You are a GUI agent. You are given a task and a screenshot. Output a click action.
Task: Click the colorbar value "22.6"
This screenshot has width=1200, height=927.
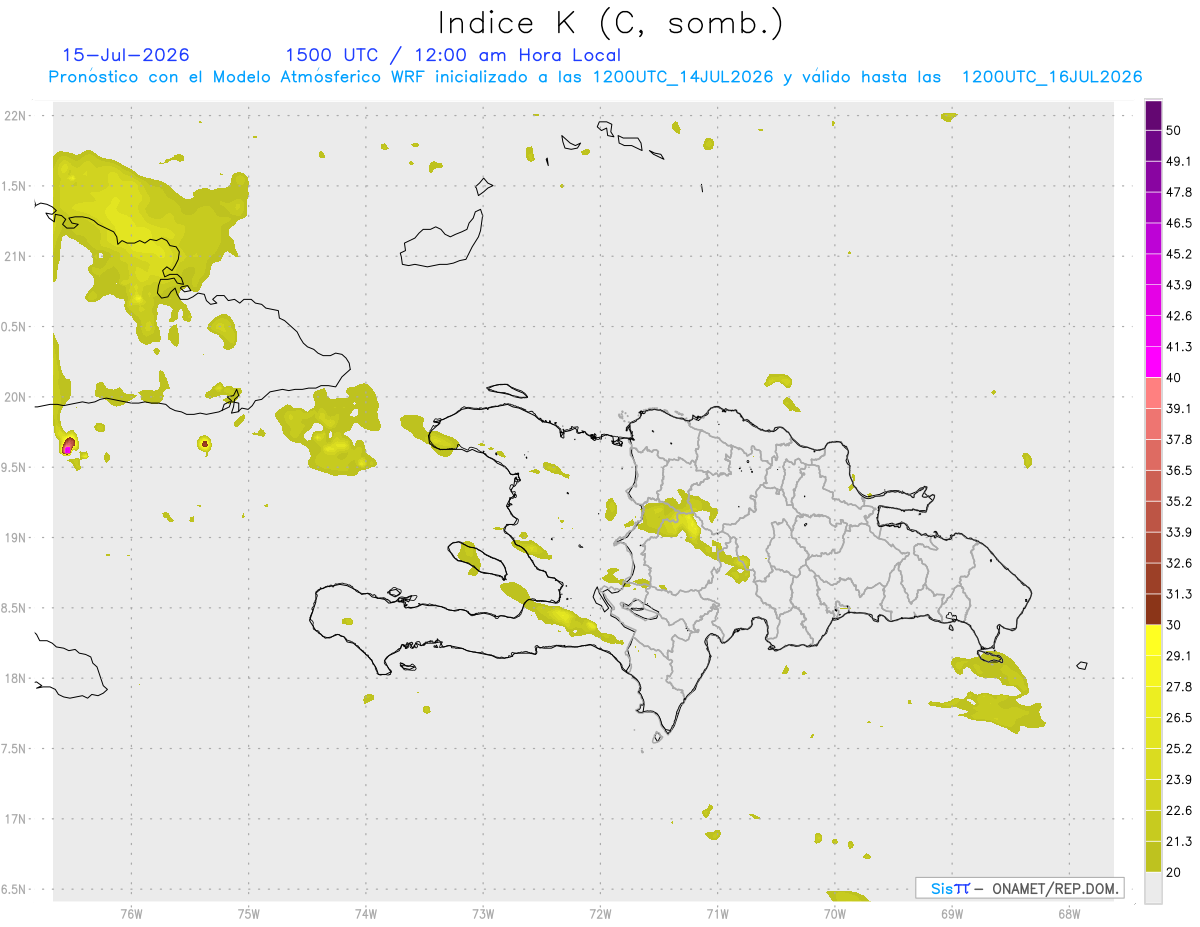tap(1179, 811)
